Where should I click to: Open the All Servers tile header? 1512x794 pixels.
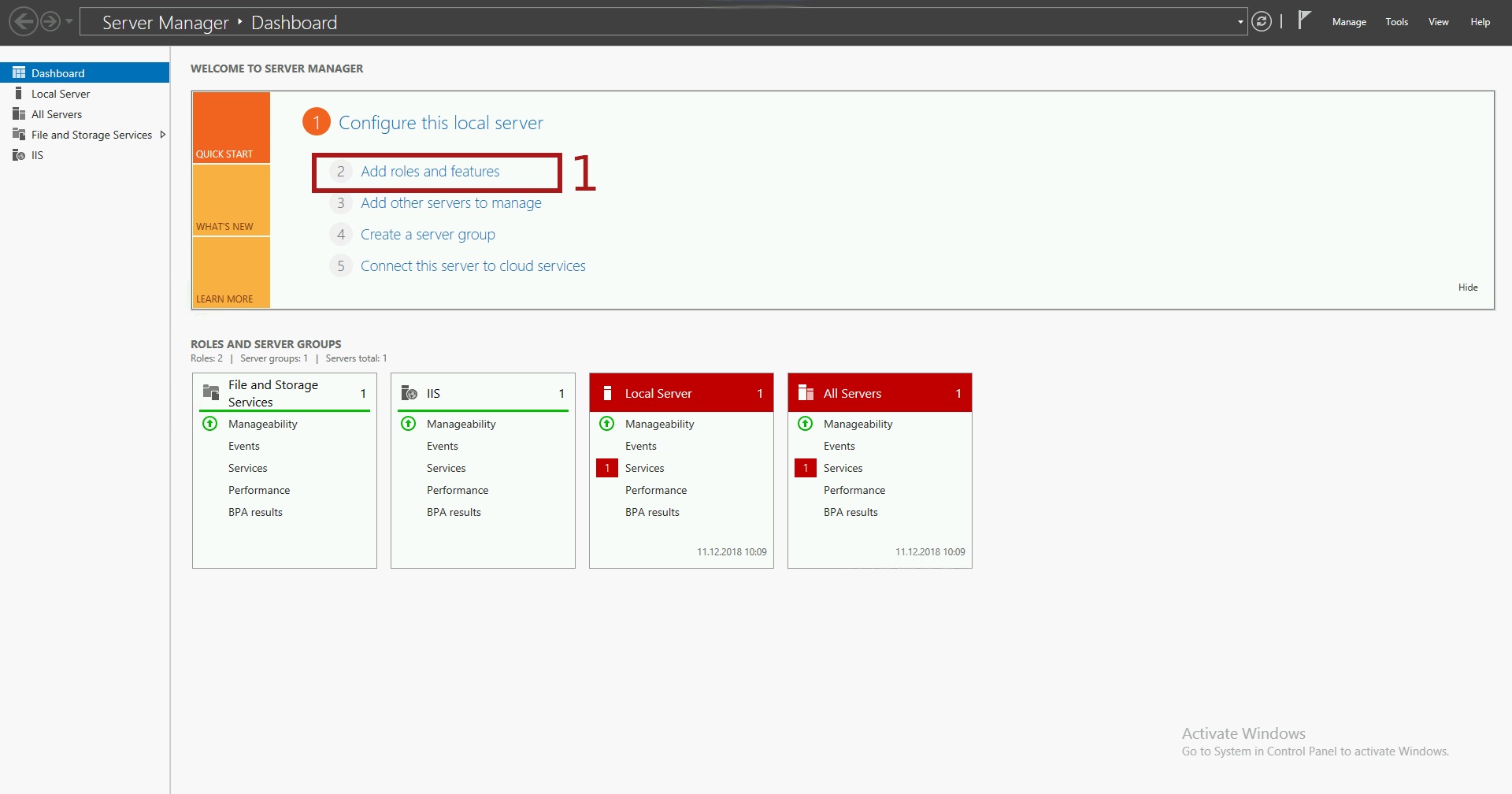tap(880, 393)
